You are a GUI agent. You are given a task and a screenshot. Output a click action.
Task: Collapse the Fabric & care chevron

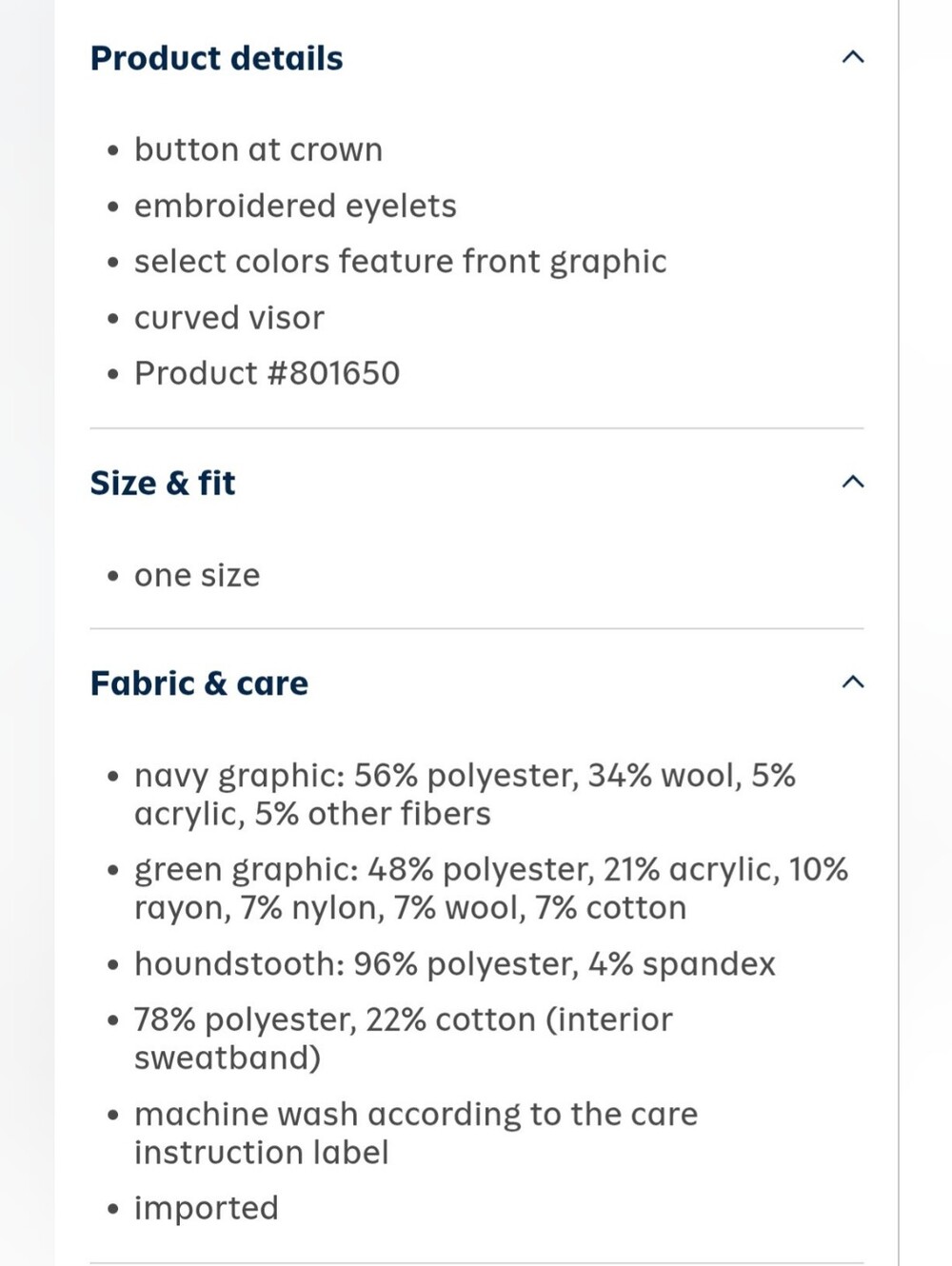(853, 682)
